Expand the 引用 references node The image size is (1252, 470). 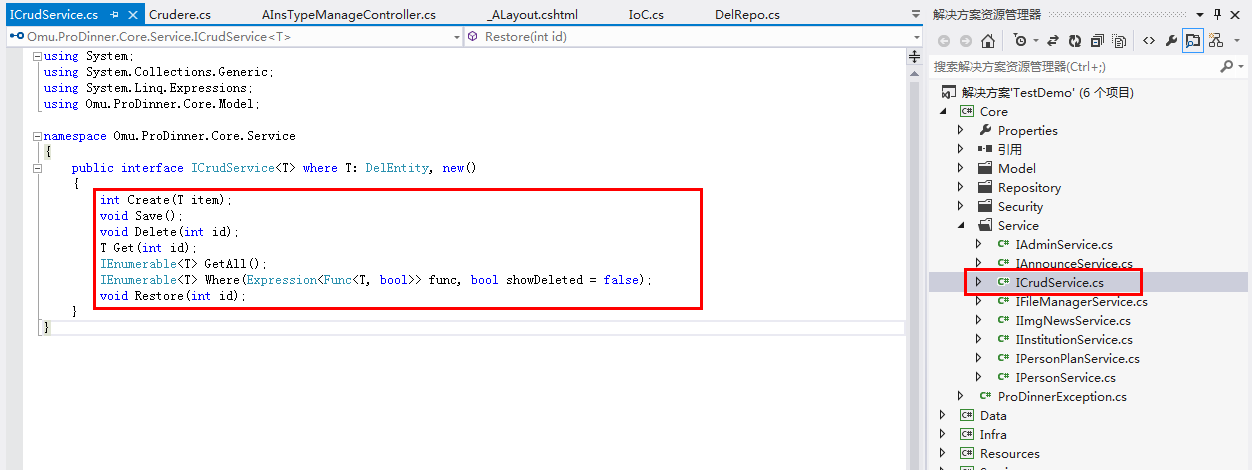click(x=961, y=149)
